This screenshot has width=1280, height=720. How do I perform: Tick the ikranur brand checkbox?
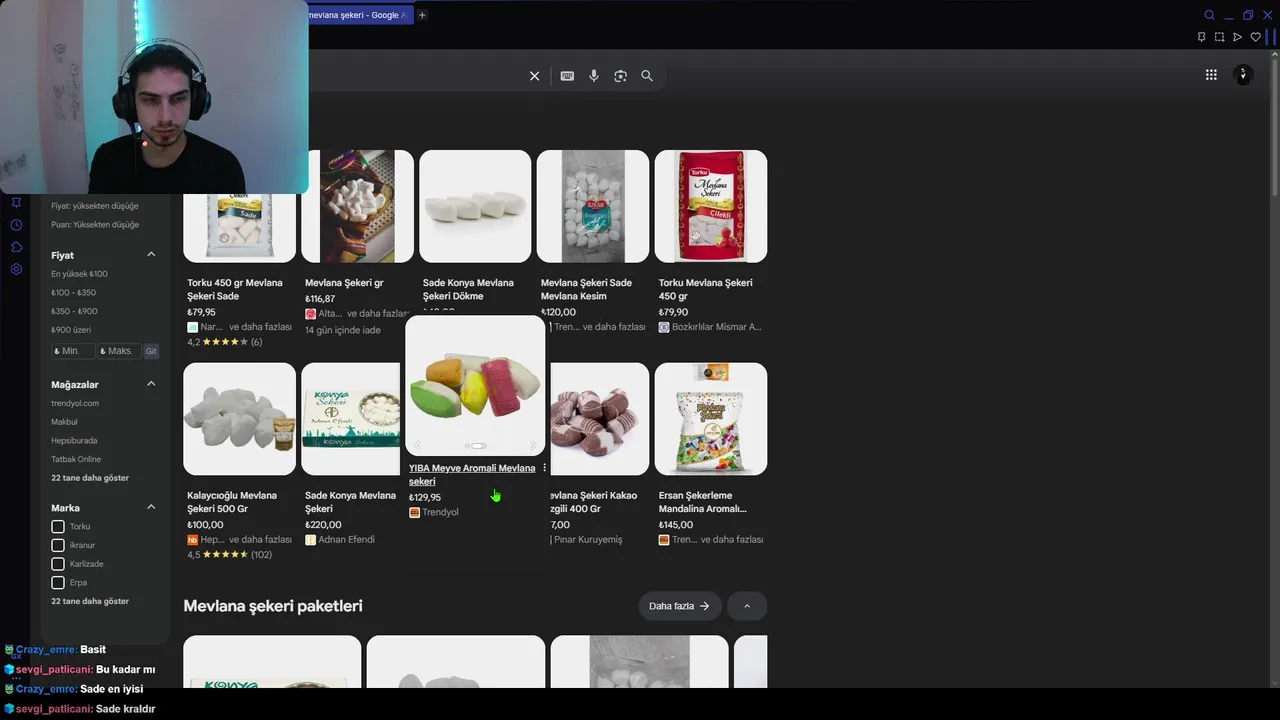pos(58,545)
